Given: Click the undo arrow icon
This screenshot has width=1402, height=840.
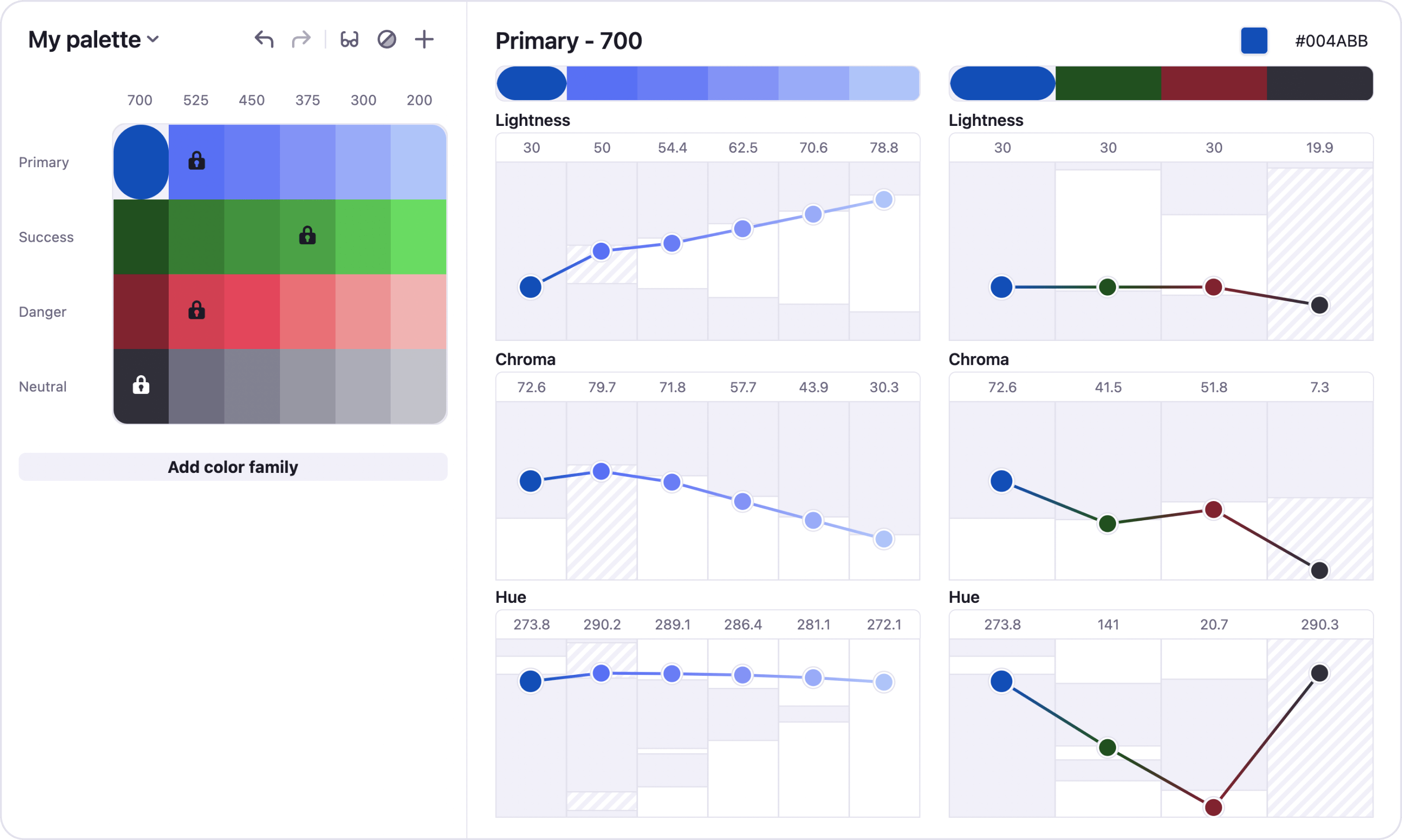Looking at the screenshot, I should click(x=264, y=40).
